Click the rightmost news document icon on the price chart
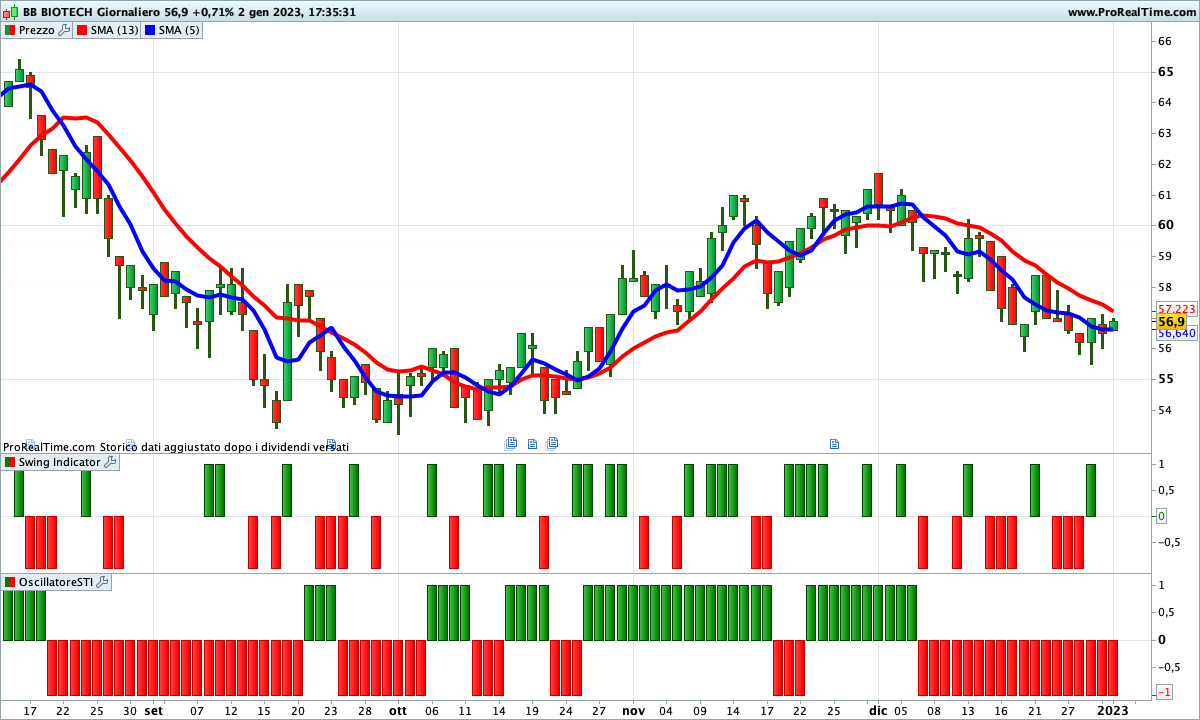The width and height of the screenshot is (1200, 720). 834,443
